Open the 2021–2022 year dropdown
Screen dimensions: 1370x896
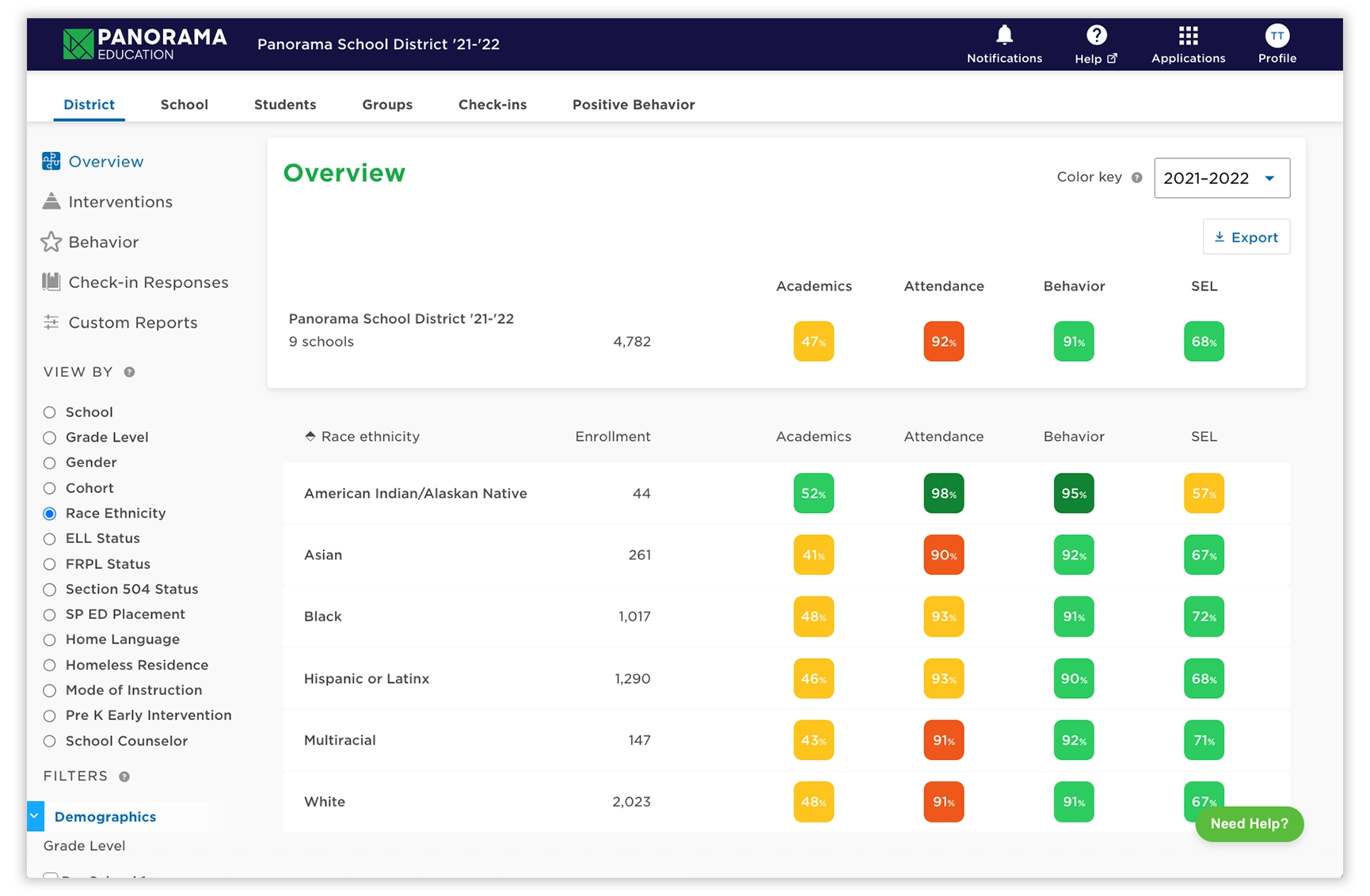tap(1222, 178)
